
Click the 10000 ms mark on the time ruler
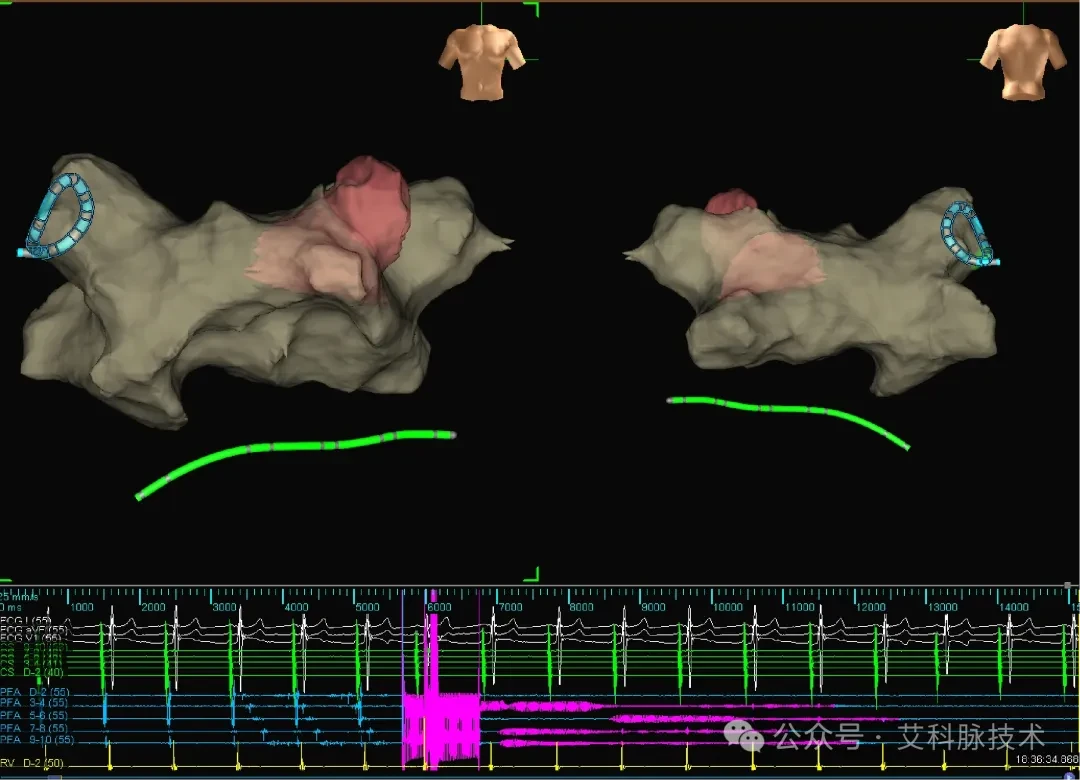(x=727, y=607)
